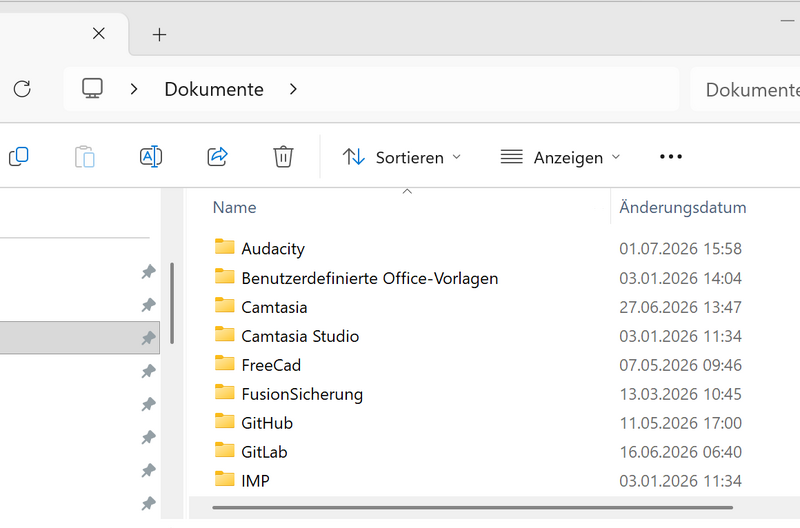Click the FreeCad folder icon
This screenshot has width=800, height=528.
pyautogui.click(x=224, y=363)
